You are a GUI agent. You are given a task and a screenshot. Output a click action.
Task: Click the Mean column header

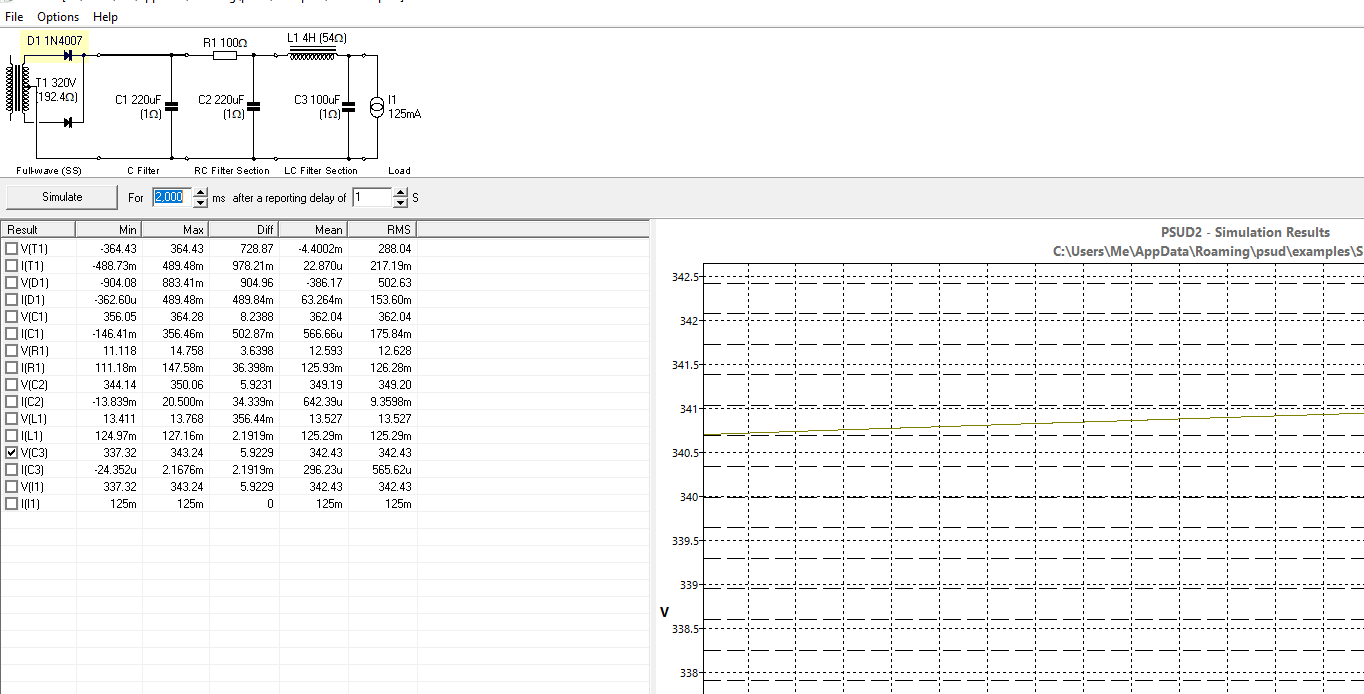[x=313, y=229]
